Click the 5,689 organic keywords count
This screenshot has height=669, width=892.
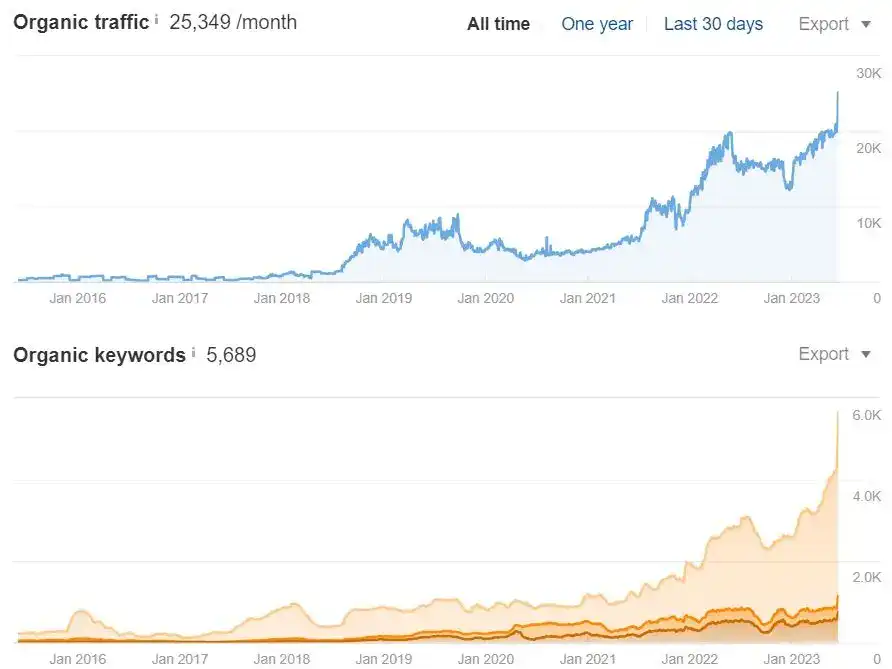tap(231, 354)
